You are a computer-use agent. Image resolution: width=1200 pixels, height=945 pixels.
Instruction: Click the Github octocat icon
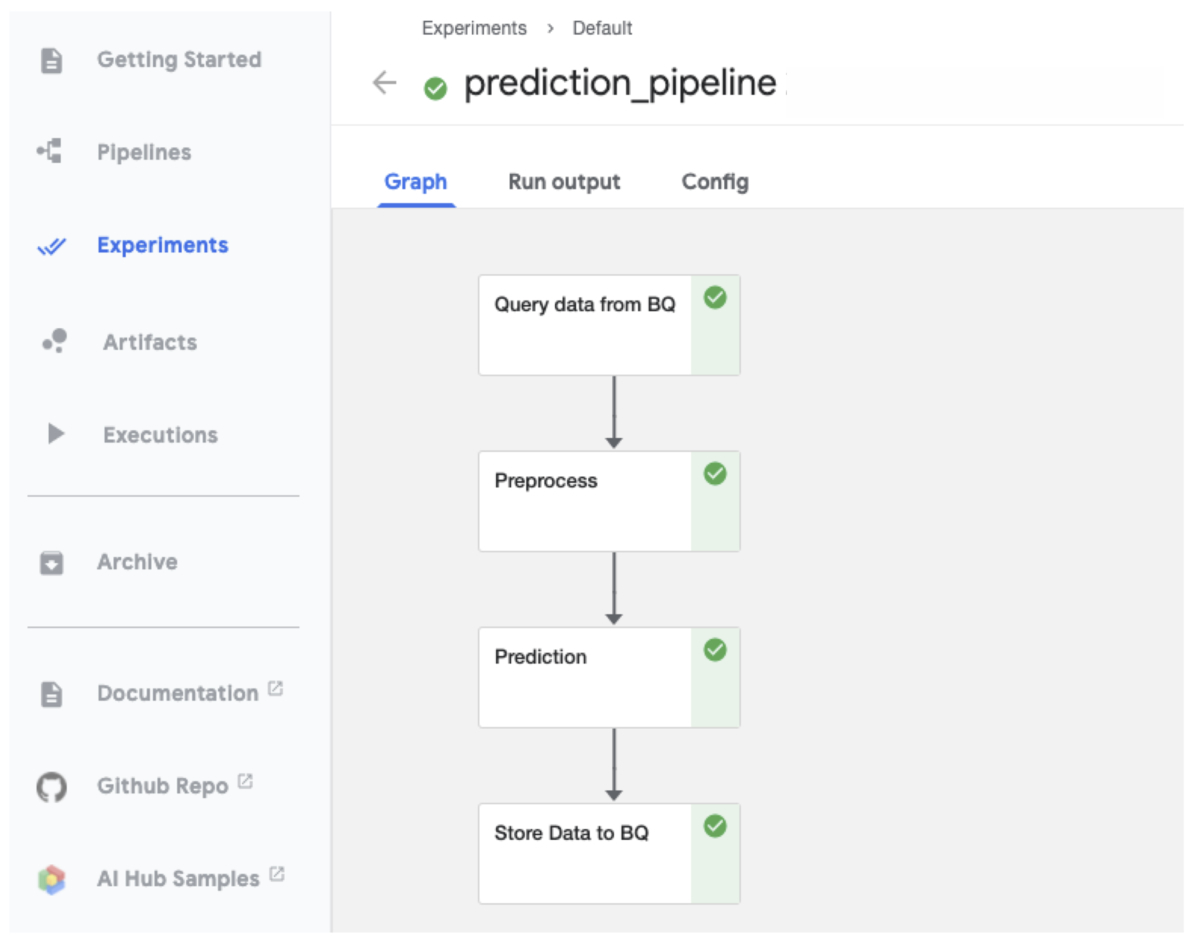(51, 787)
